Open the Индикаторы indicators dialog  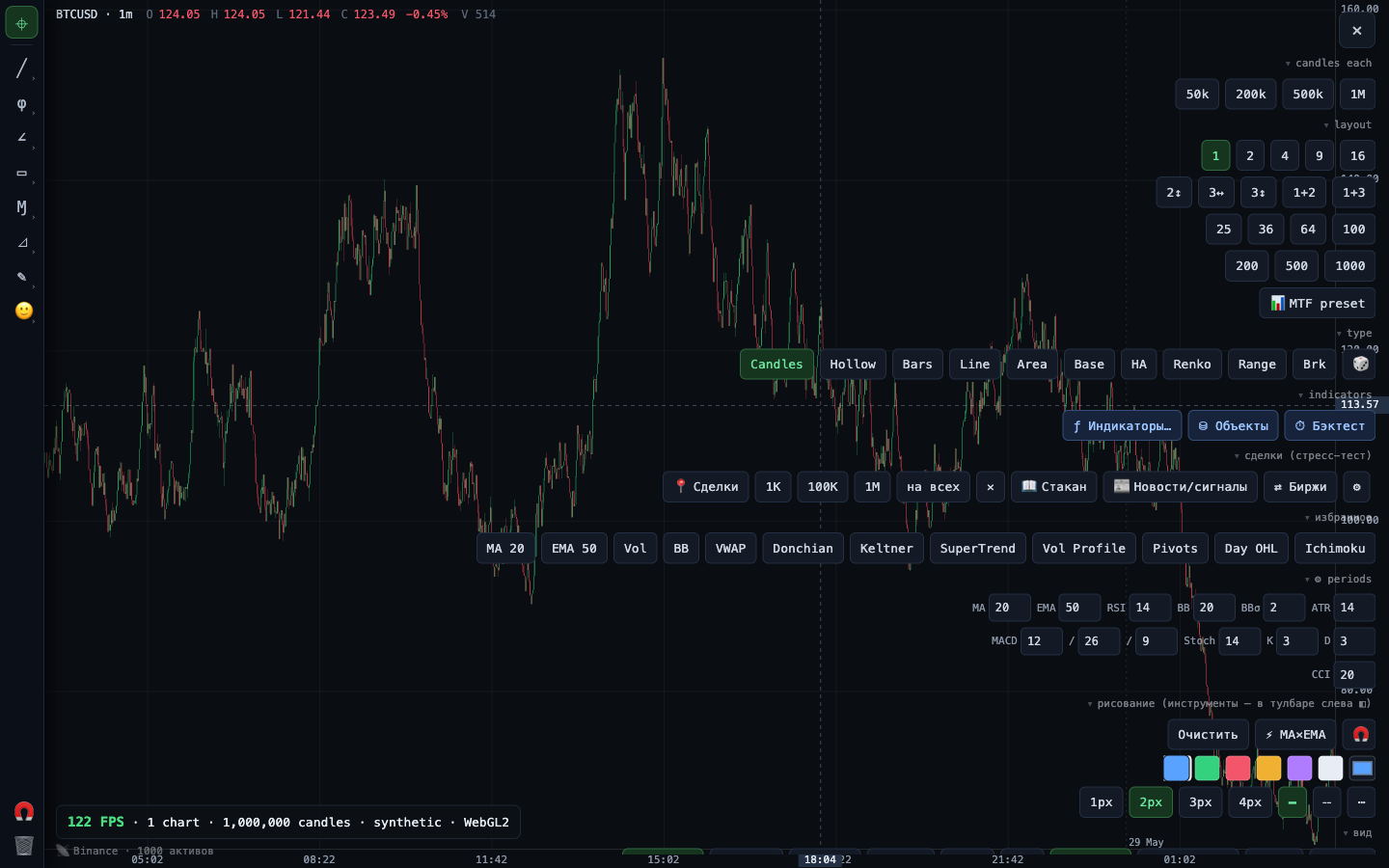coord(1122,425)
